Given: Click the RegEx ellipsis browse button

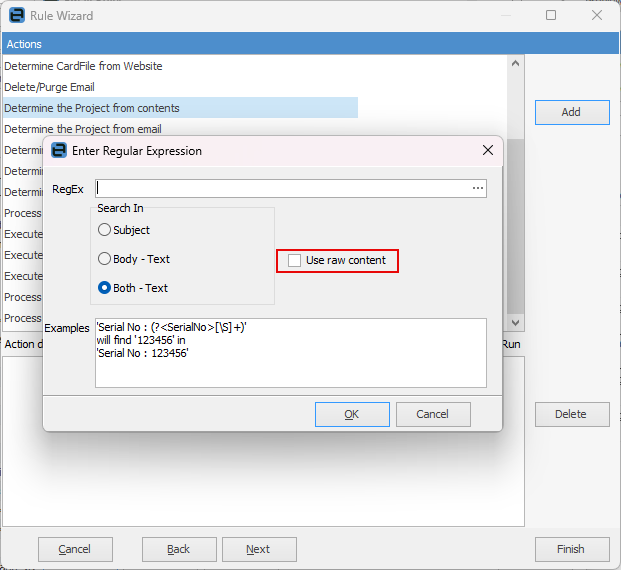Looking at the screenshot, I should (x=478, y=188).
